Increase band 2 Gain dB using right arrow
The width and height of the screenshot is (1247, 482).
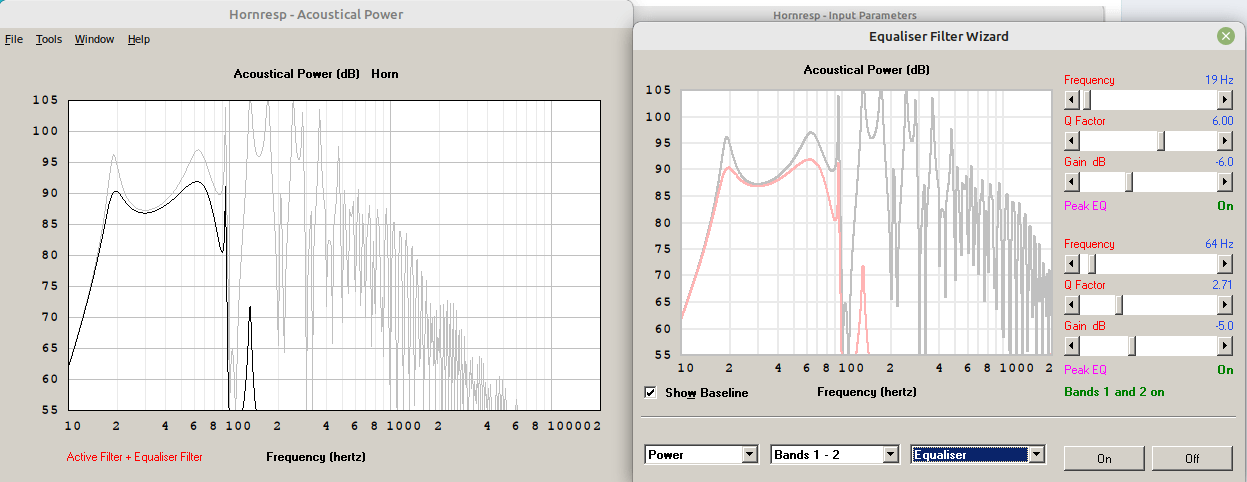pos(1224,345)
